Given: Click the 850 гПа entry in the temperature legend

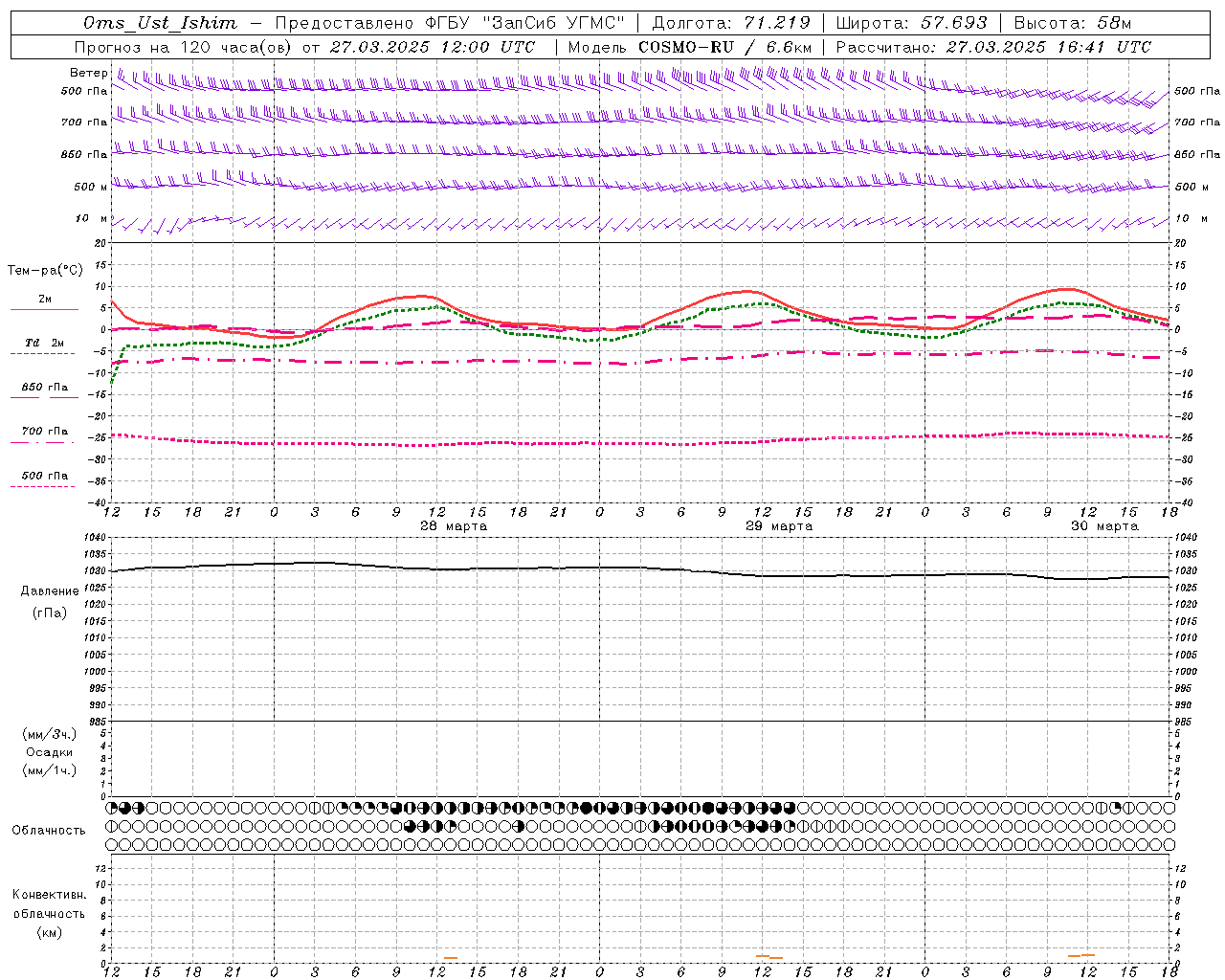Looking at the screenshot, I should pyautogui.click(x=45, y=388).
